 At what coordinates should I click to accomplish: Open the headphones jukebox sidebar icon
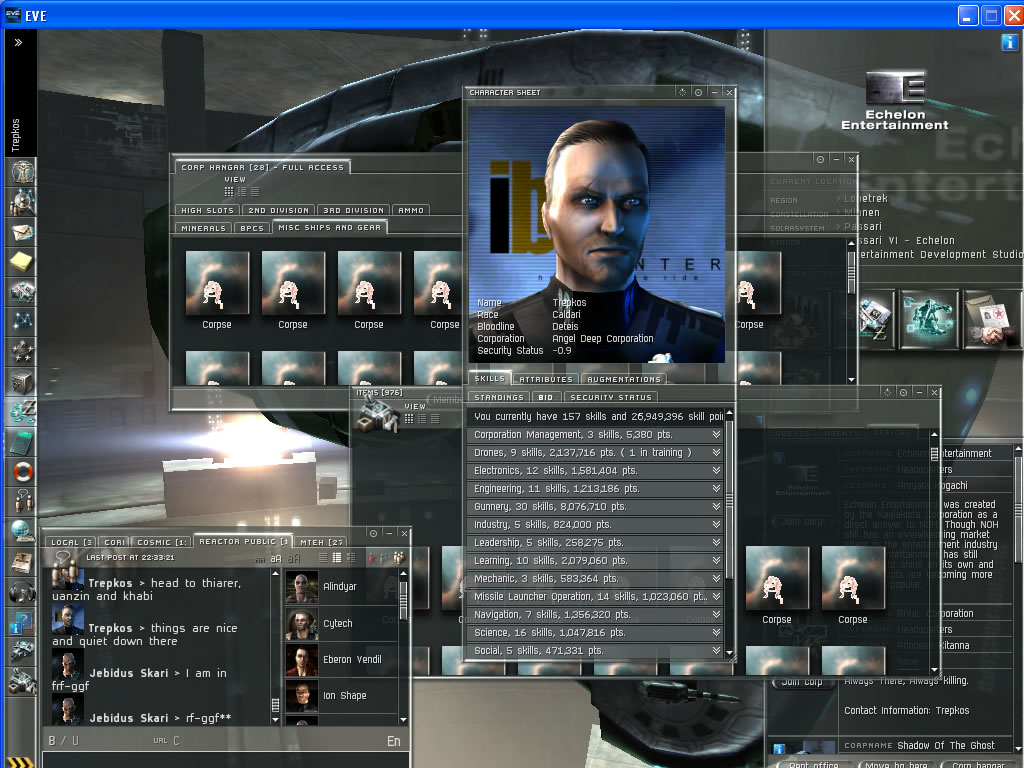(22, 592)
